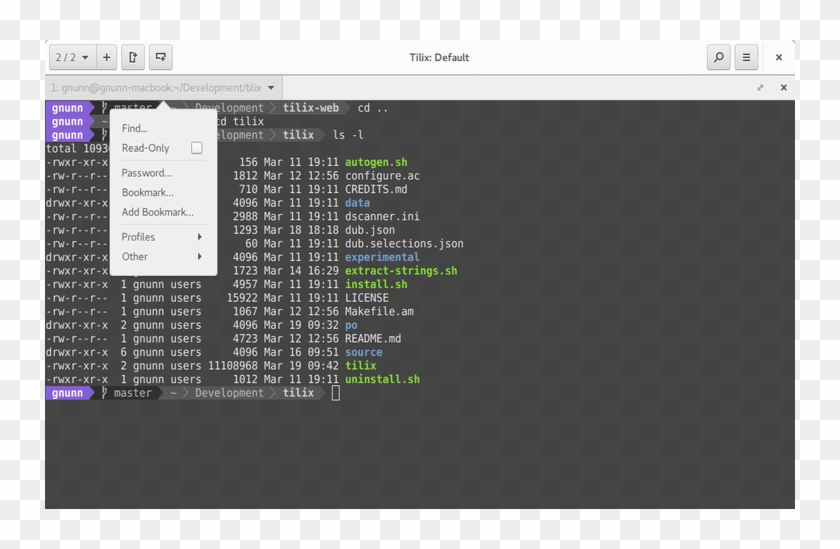Add terminal down icon
Image resolution: width=840 pixels, height=549 pixels.
(x=161, y=57)
